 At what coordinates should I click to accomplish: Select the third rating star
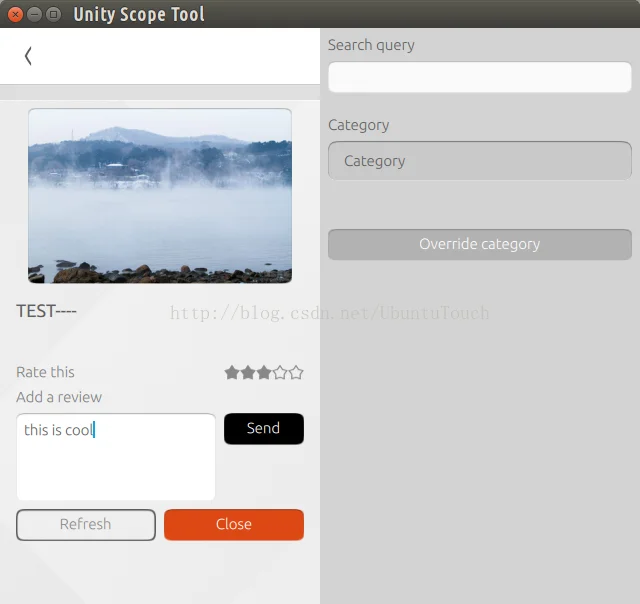[264, 373]
